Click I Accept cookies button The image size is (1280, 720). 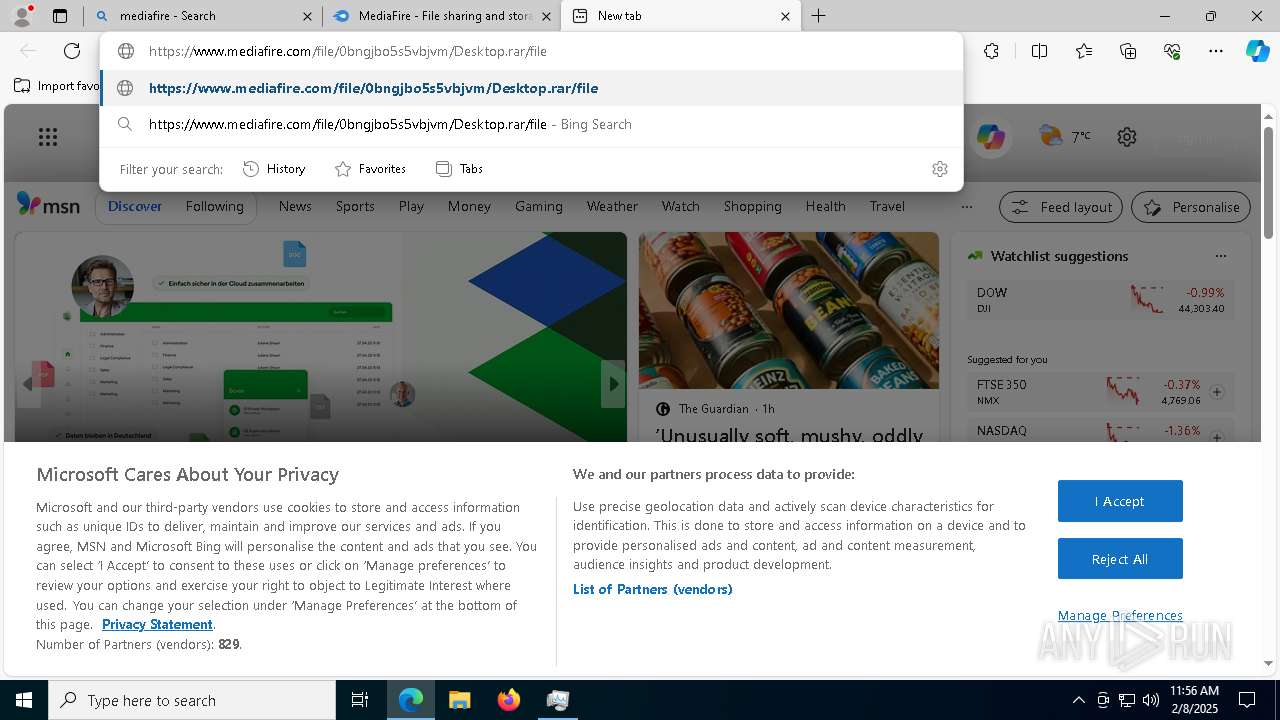click(x=1120, y=501)
